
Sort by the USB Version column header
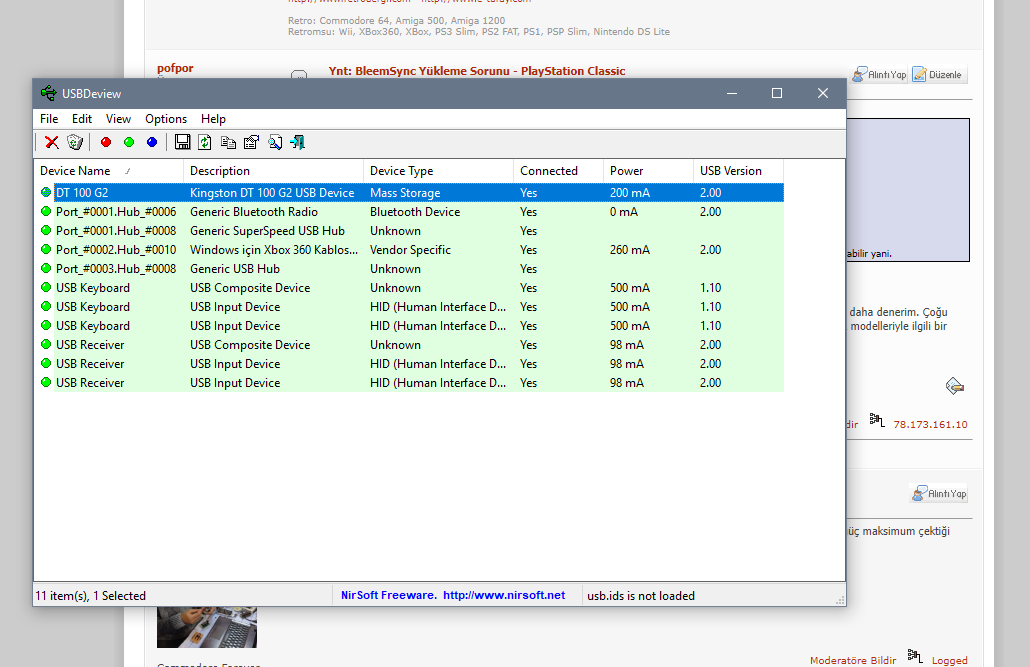(738, 171)
